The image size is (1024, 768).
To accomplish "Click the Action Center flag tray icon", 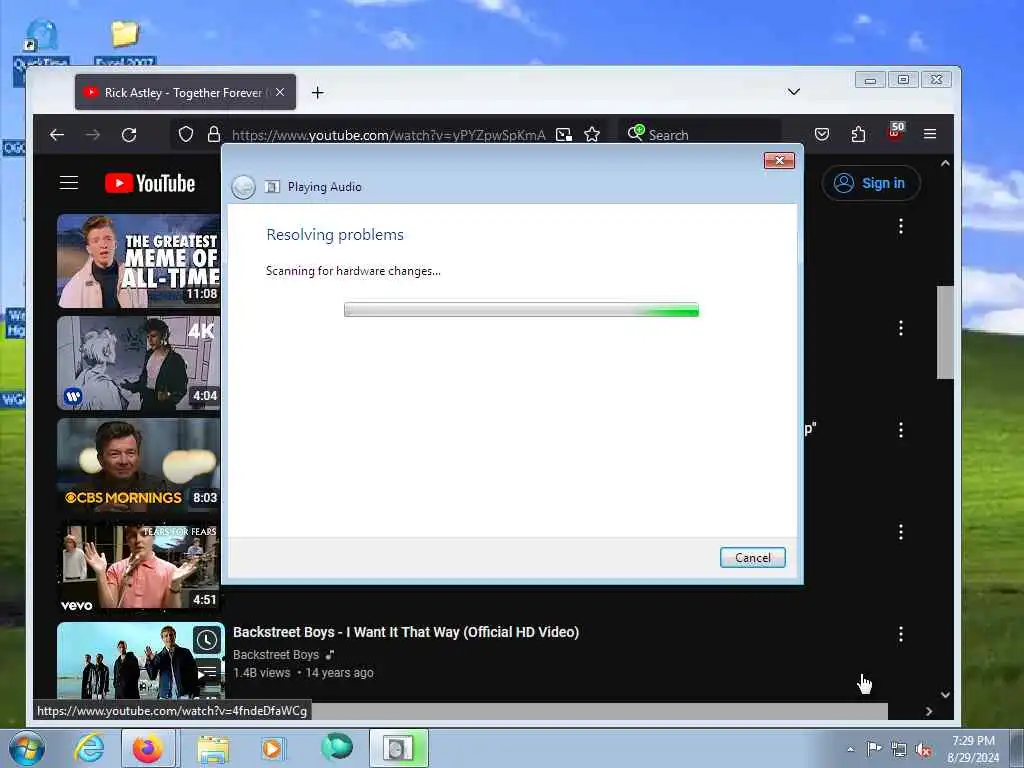I will click(874, 748).
